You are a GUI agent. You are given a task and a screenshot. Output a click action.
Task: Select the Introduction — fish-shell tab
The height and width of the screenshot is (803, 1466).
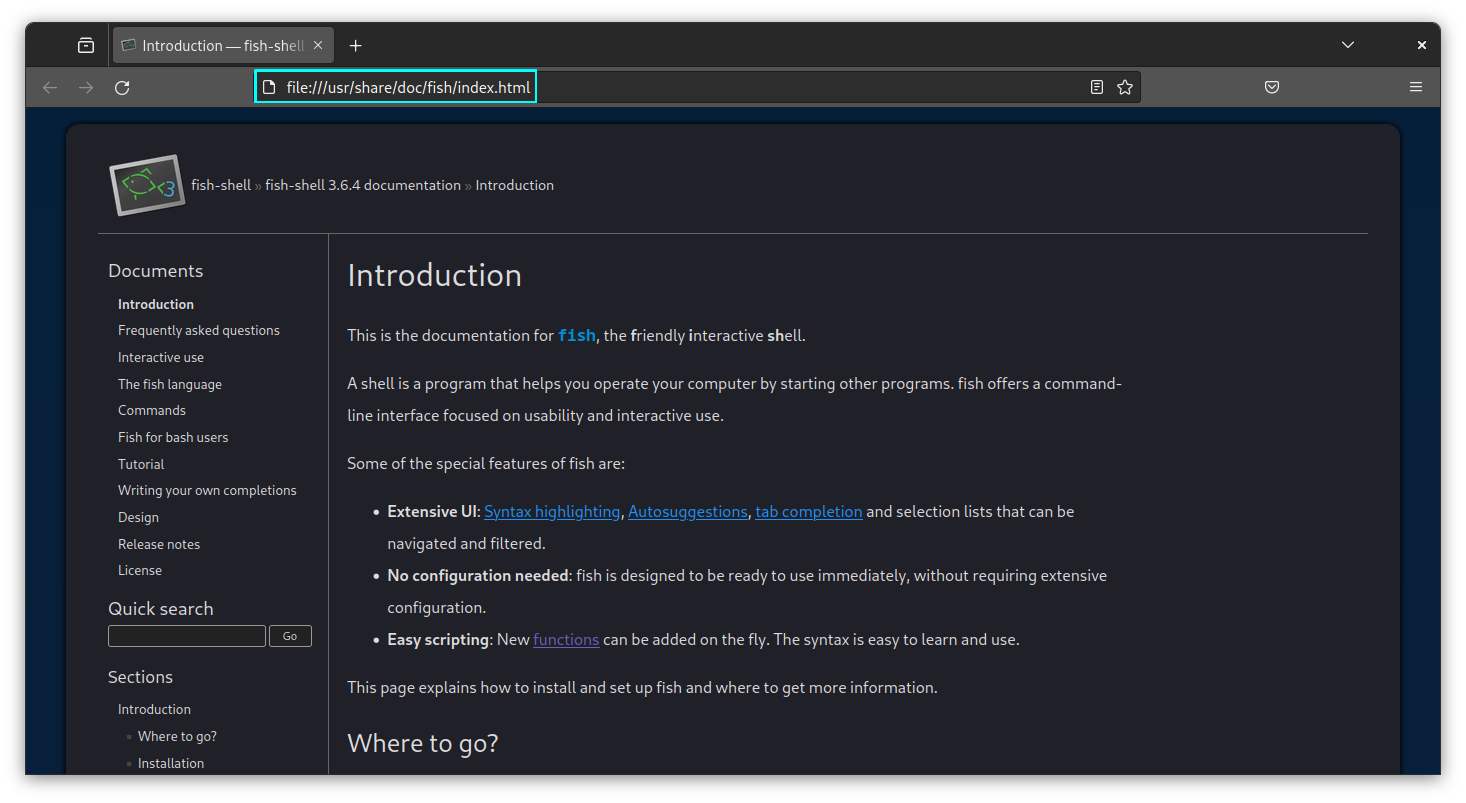(215, 46)
